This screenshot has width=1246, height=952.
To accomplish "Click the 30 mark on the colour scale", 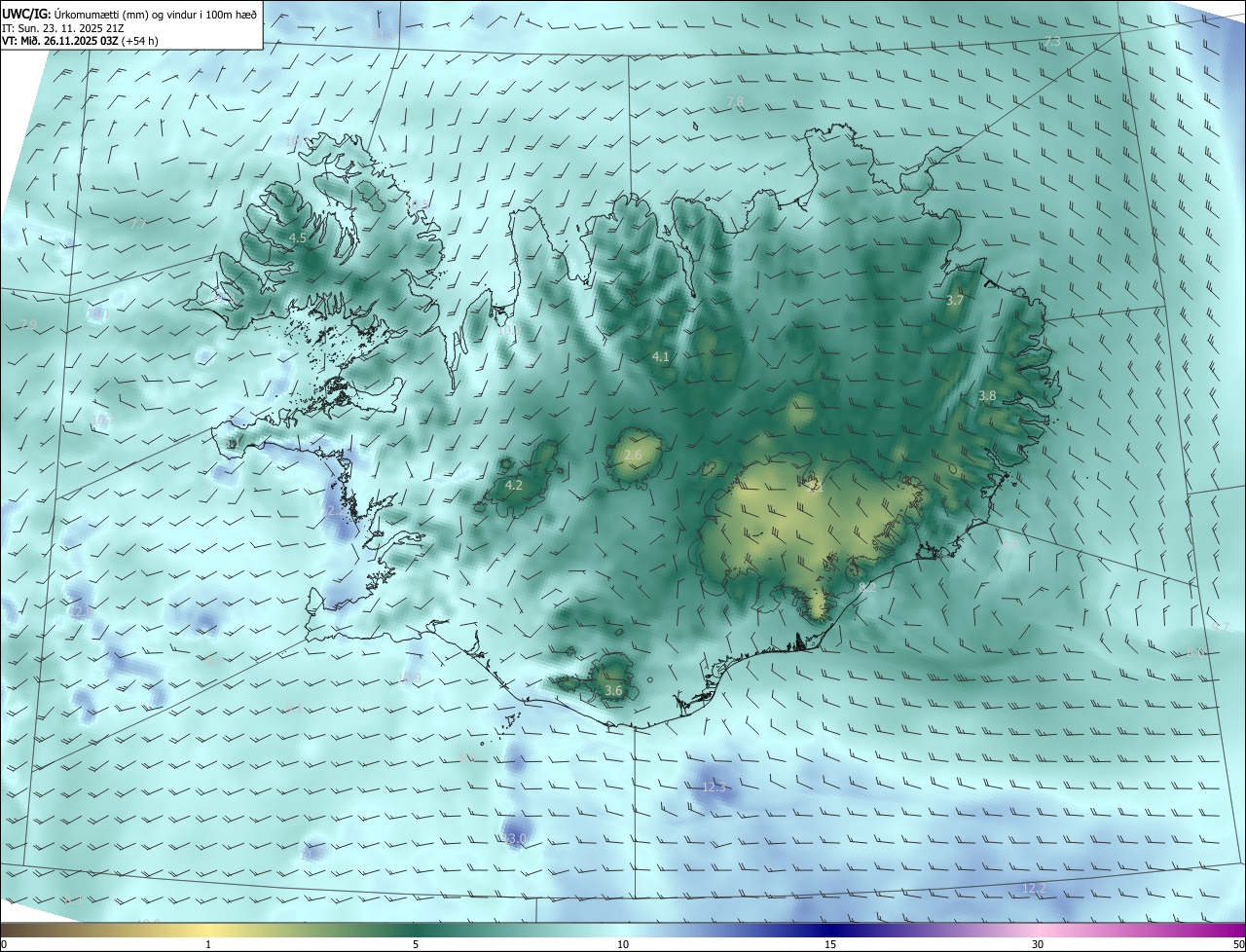I will (1038, 945).
